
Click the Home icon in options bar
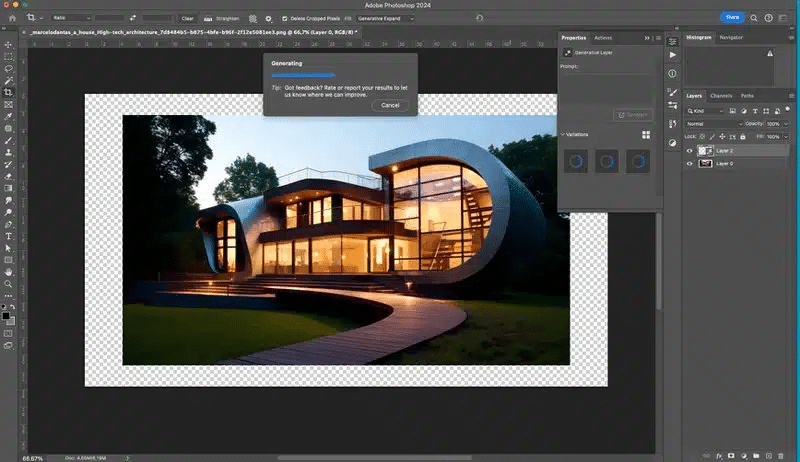pos(10,17)
